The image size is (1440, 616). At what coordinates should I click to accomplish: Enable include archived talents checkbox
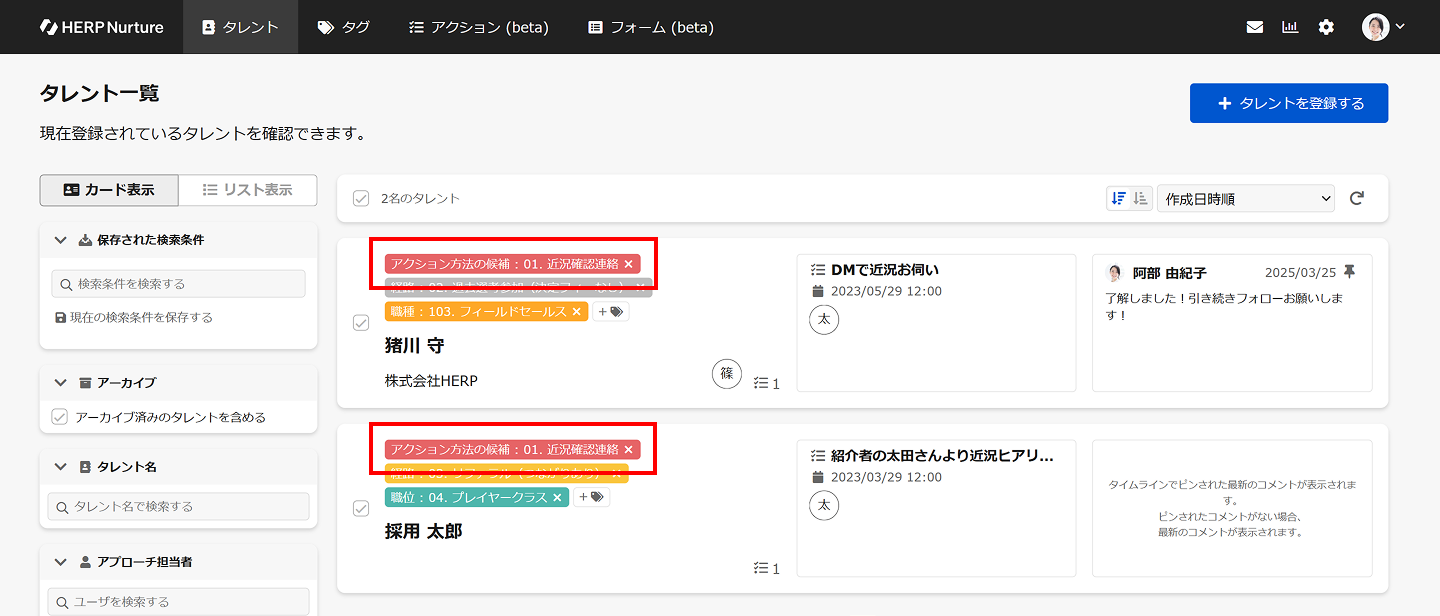coord(59,417)
